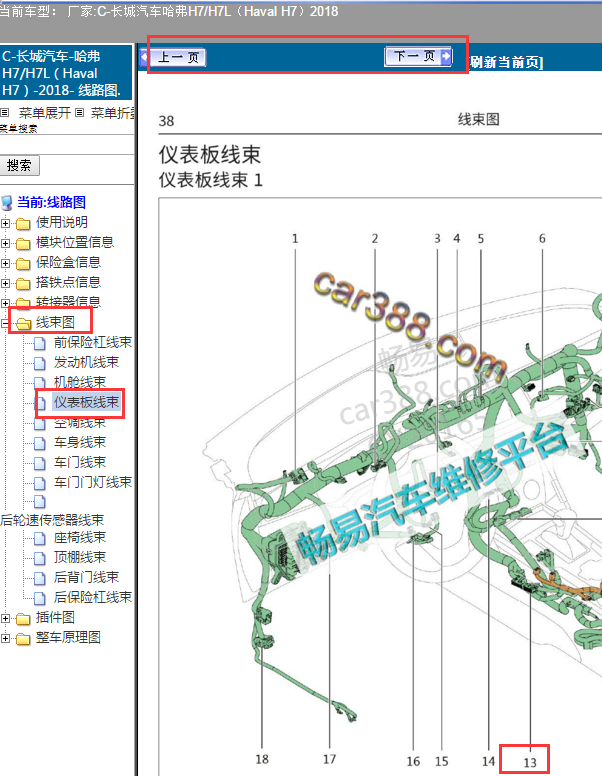Click page icon beside 后保险杠线束
602x776 pixels.
40,598
